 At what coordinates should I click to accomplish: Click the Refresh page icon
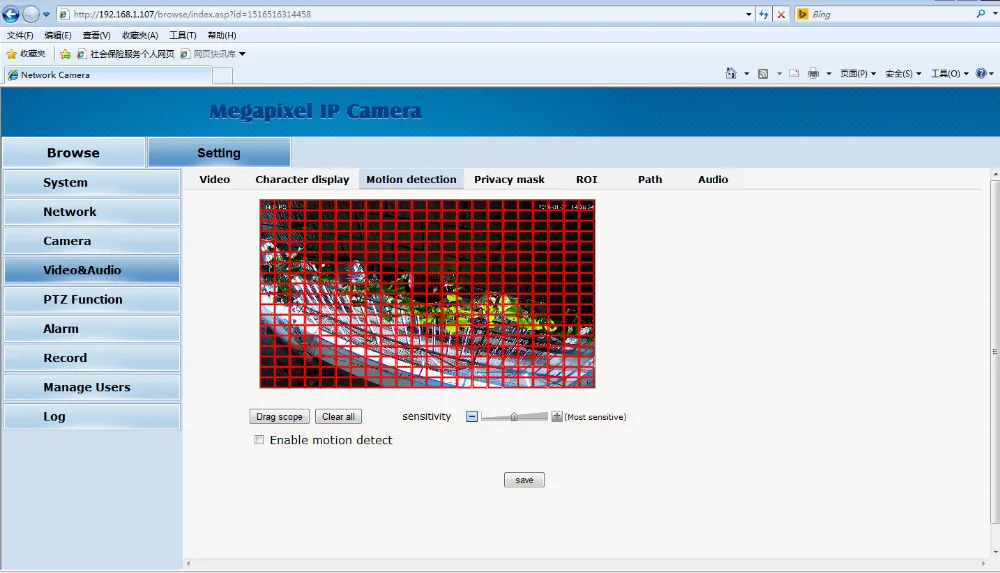click(763, 14)
